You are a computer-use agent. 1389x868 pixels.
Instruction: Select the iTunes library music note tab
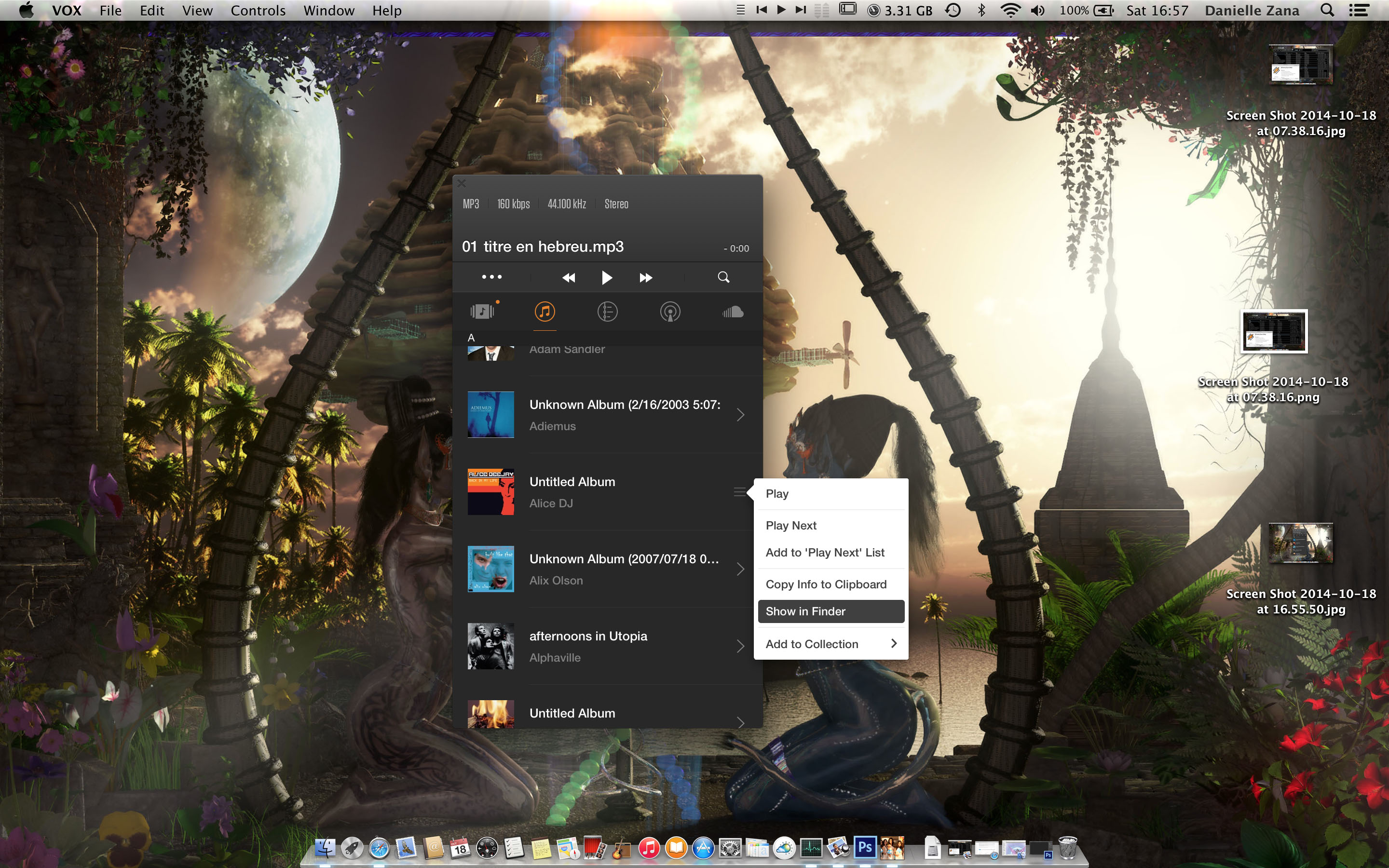click(545, 312)
